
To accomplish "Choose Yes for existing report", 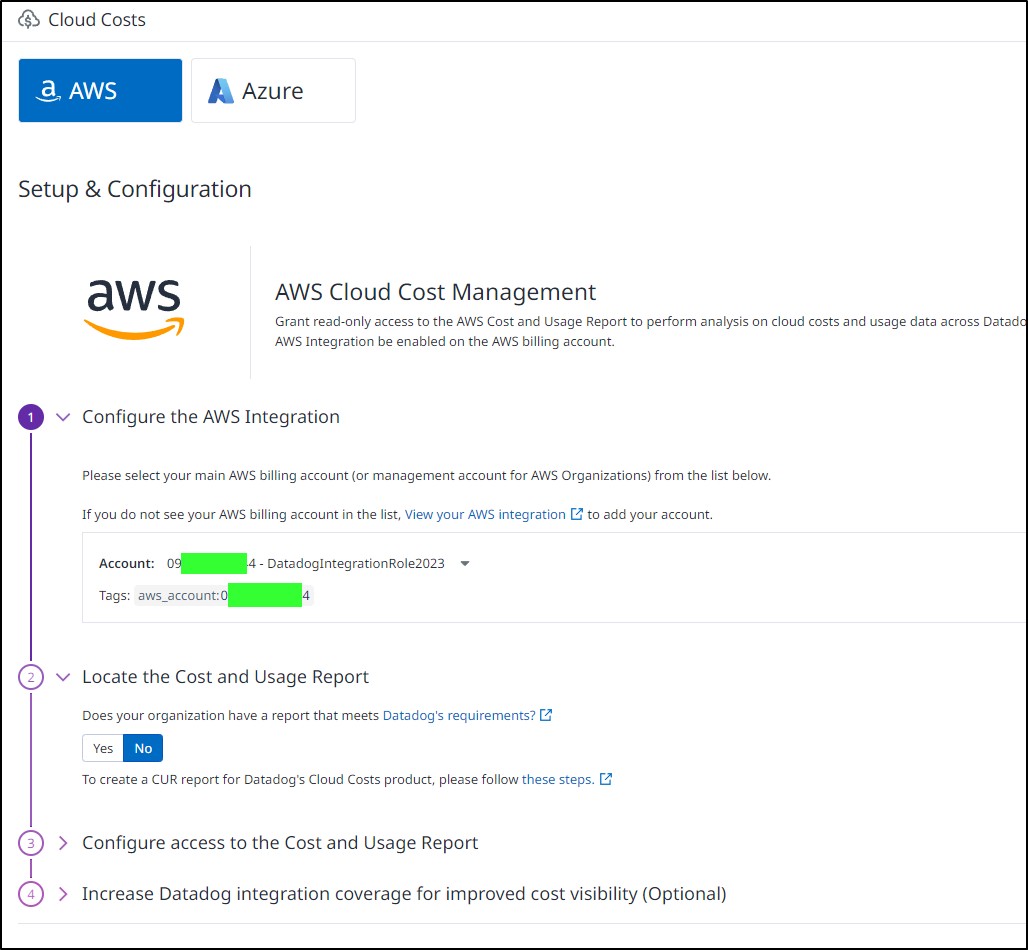I will point(103,749).
